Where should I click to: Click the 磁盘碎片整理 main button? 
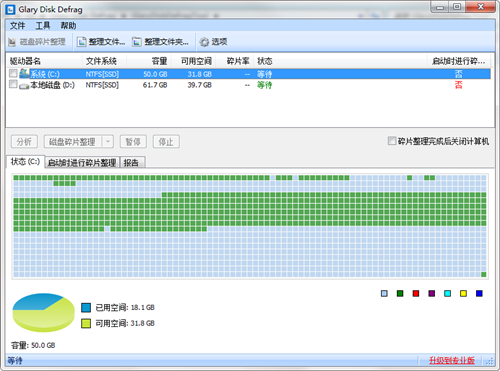pos(73,142)
